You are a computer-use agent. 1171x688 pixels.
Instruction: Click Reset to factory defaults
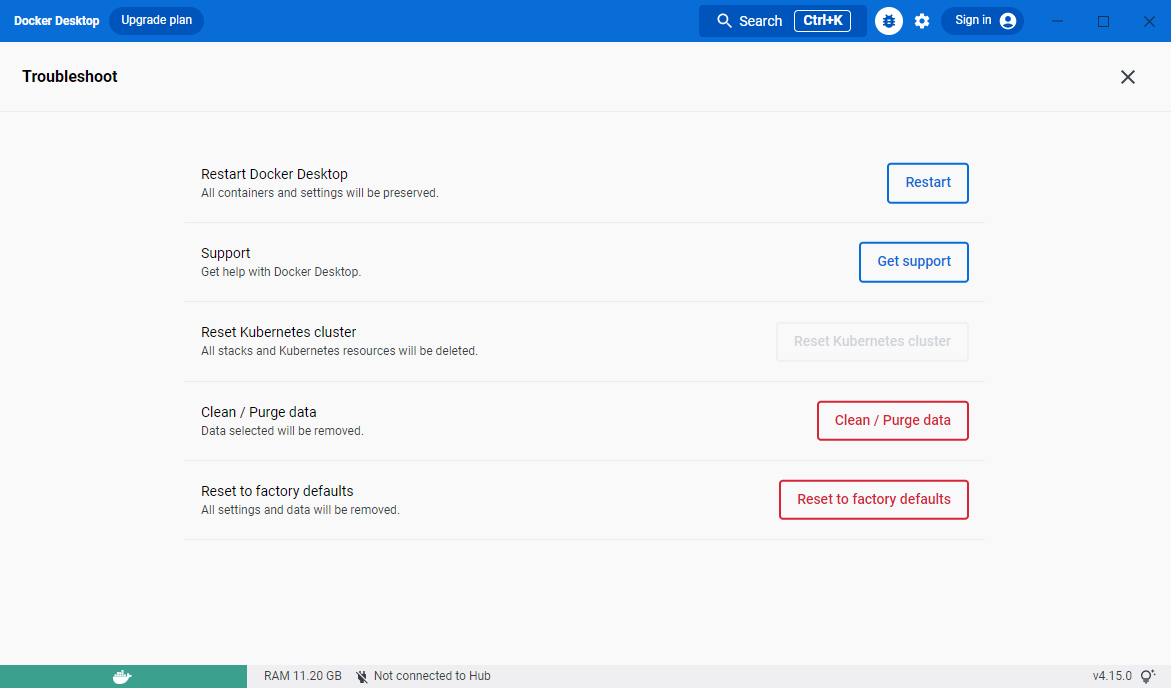(873, 499)
